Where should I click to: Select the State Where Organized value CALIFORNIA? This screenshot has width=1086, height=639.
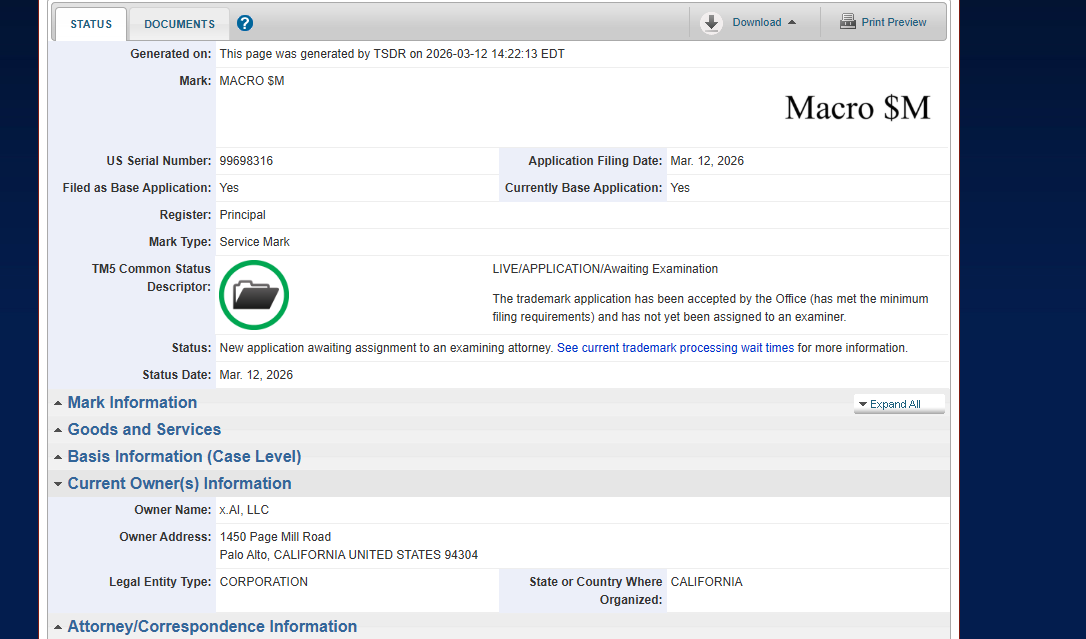click(x=706, y=582)
